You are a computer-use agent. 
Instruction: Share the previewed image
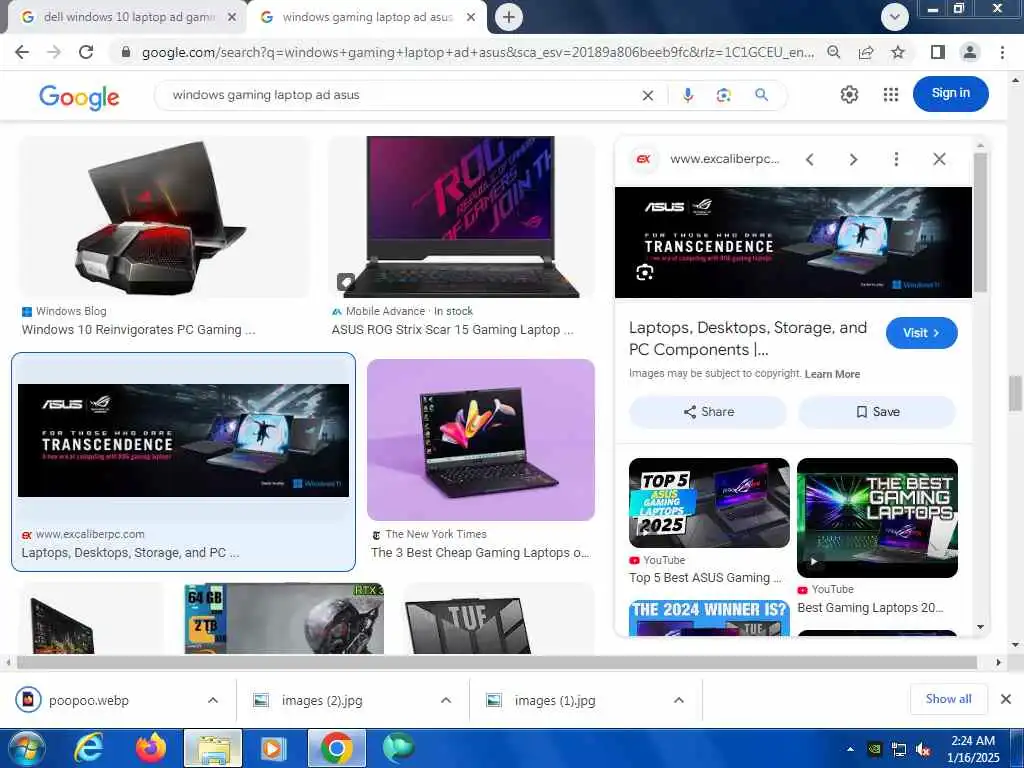(708, 412)
